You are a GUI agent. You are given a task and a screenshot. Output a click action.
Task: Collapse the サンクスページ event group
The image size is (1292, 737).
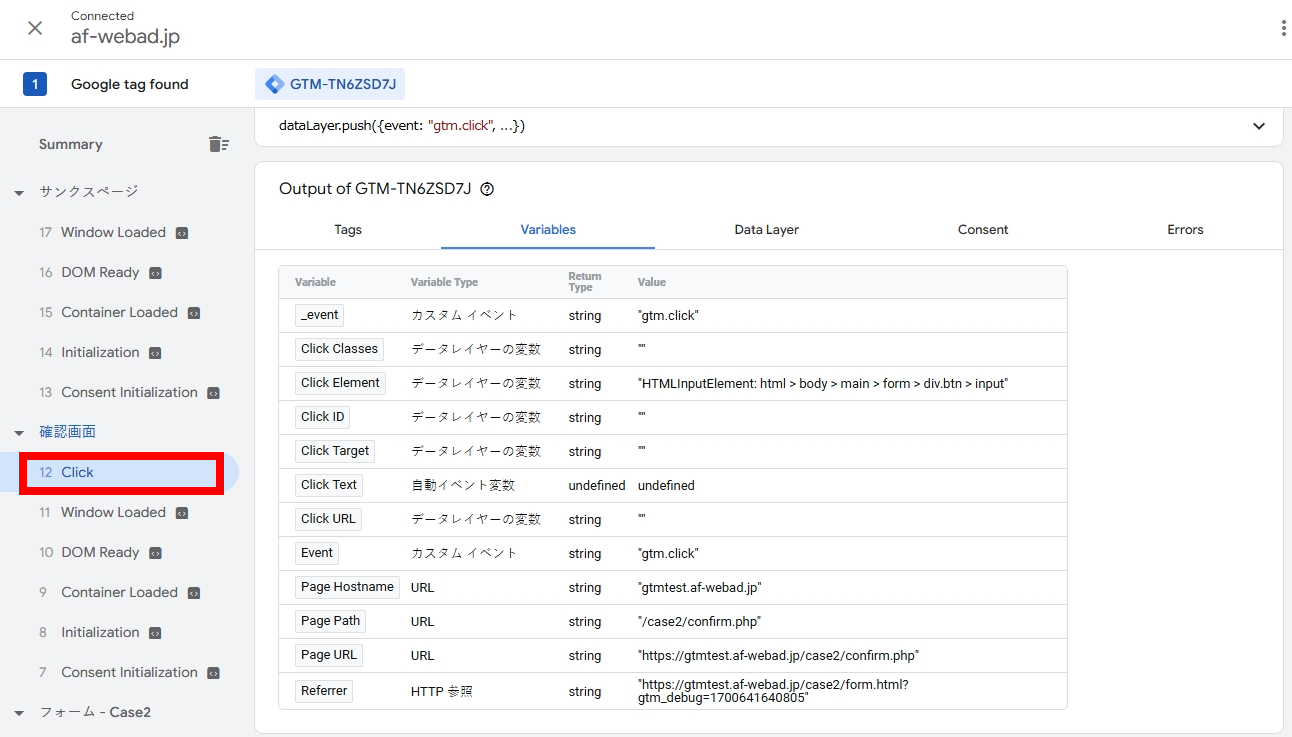[19, 192]
